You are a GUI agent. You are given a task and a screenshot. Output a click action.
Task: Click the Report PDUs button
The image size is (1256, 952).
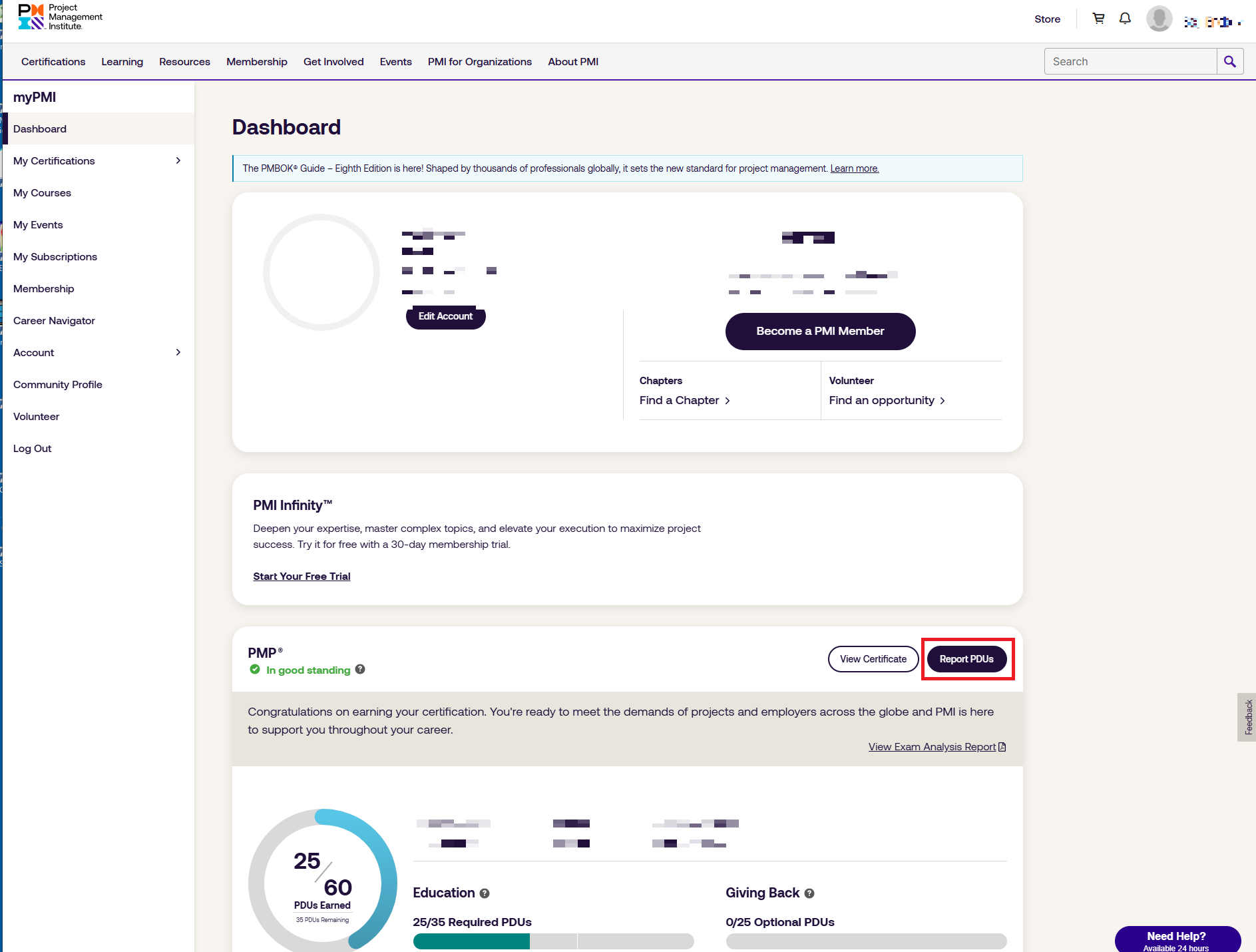pyautogui.click(x=966, y=659)
